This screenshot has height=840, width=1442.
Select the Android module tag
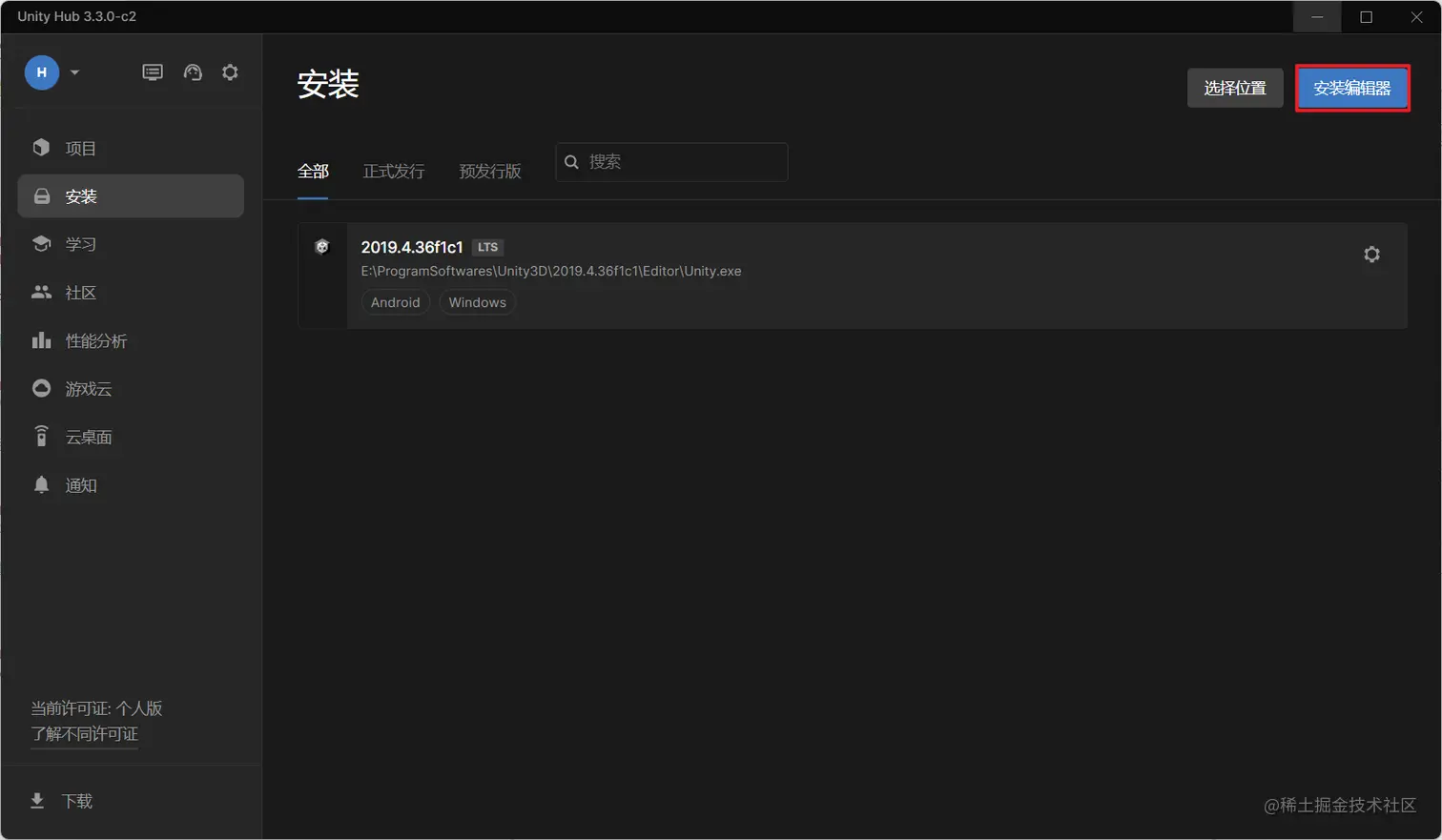click(395, 302)
